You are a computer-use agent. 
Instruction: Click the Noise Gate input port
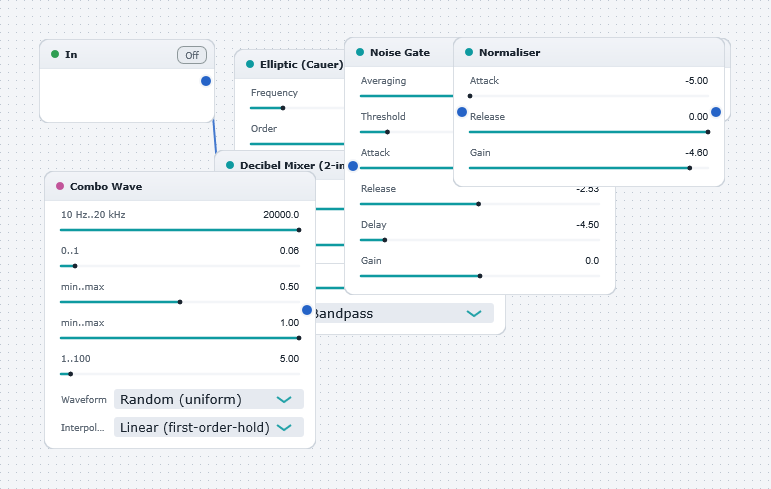pos(353,166)
